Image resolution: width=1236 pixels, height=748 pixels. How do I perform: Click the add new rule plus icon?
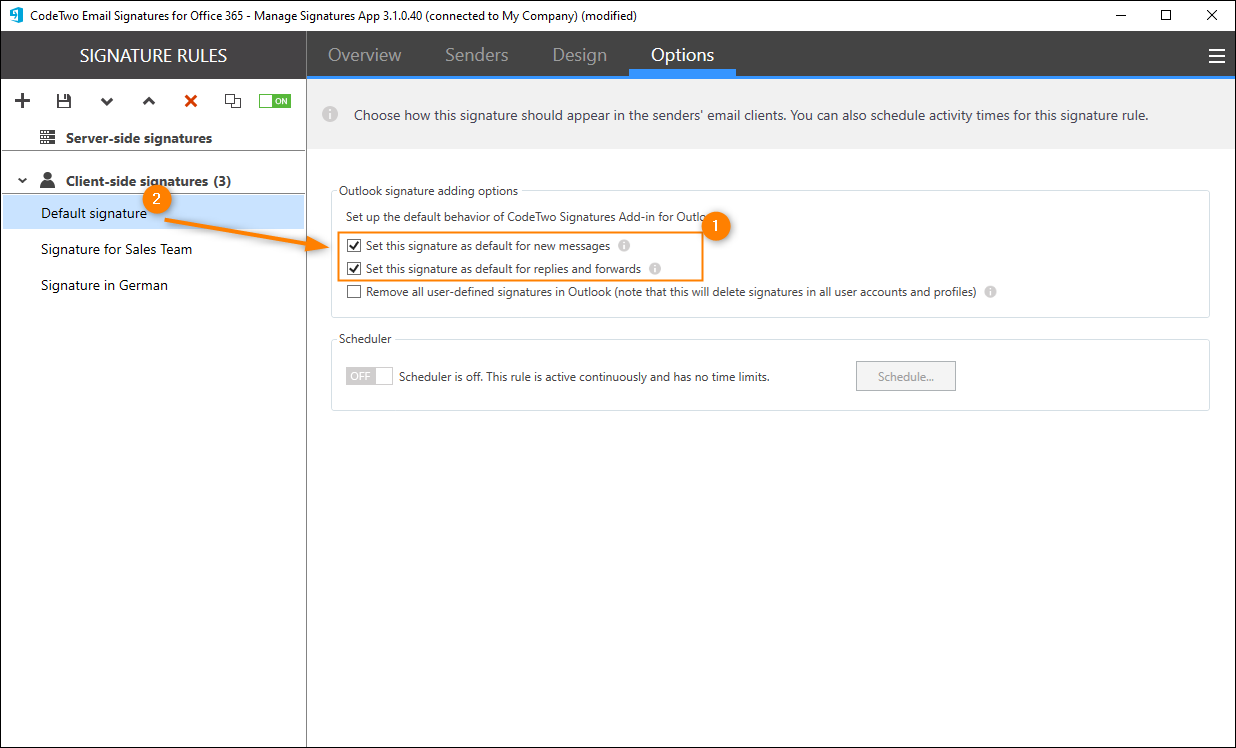tap(23, 101)
